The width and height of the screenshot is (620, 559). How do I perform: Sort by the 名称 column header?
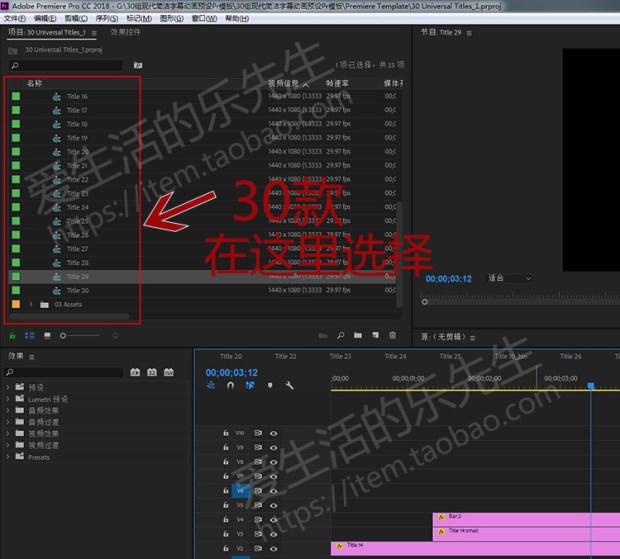coord(34,83)
